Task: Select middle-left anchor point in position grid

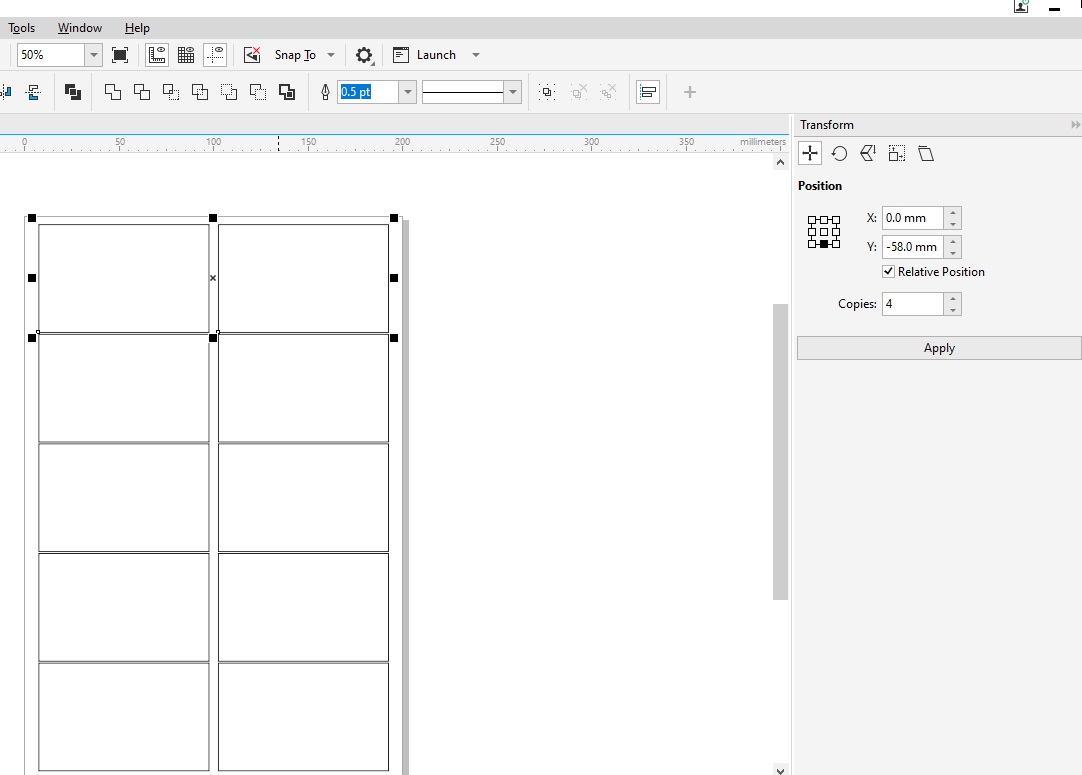Action: [812, 232]
